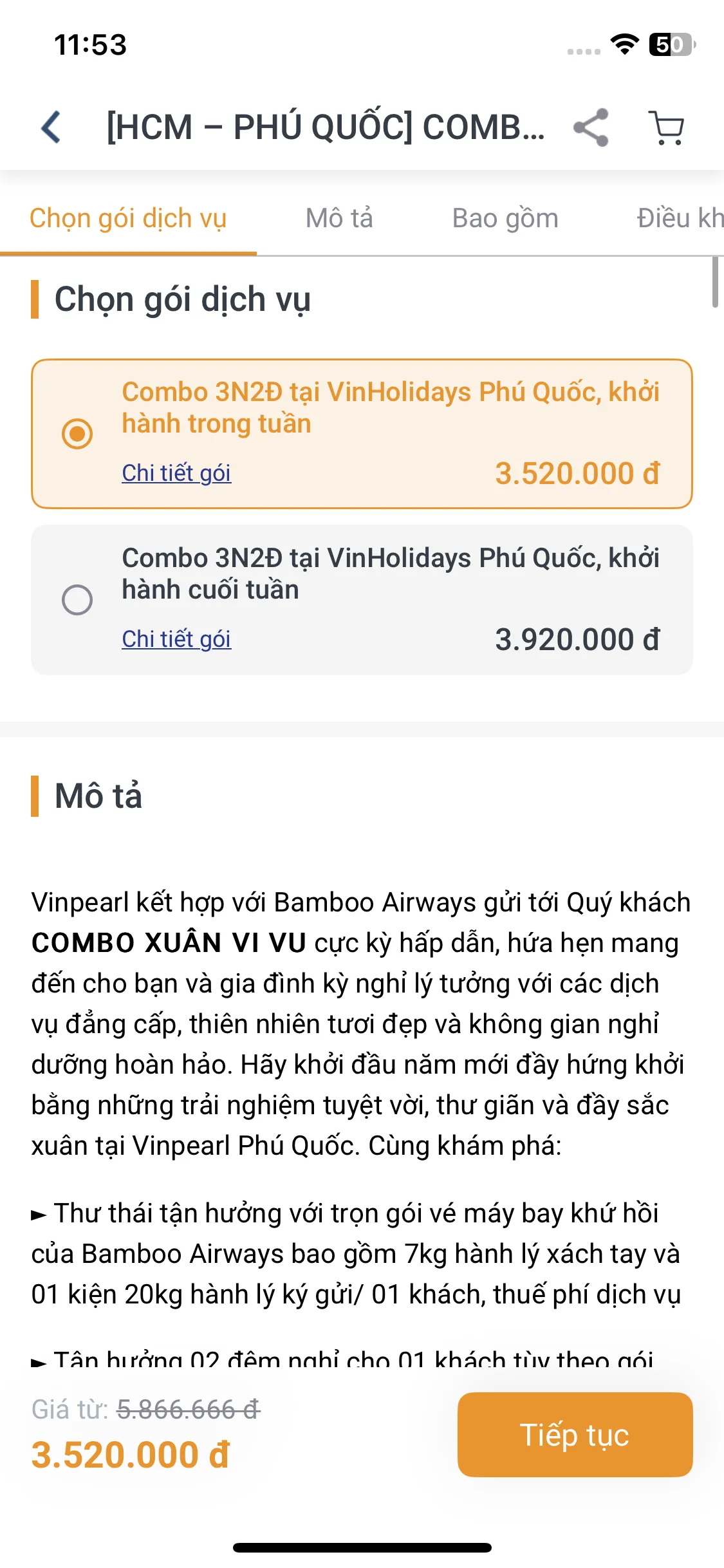The image size is (724, 1568).
Task: Open the Điều kh... tab
Action: point(680,218)
